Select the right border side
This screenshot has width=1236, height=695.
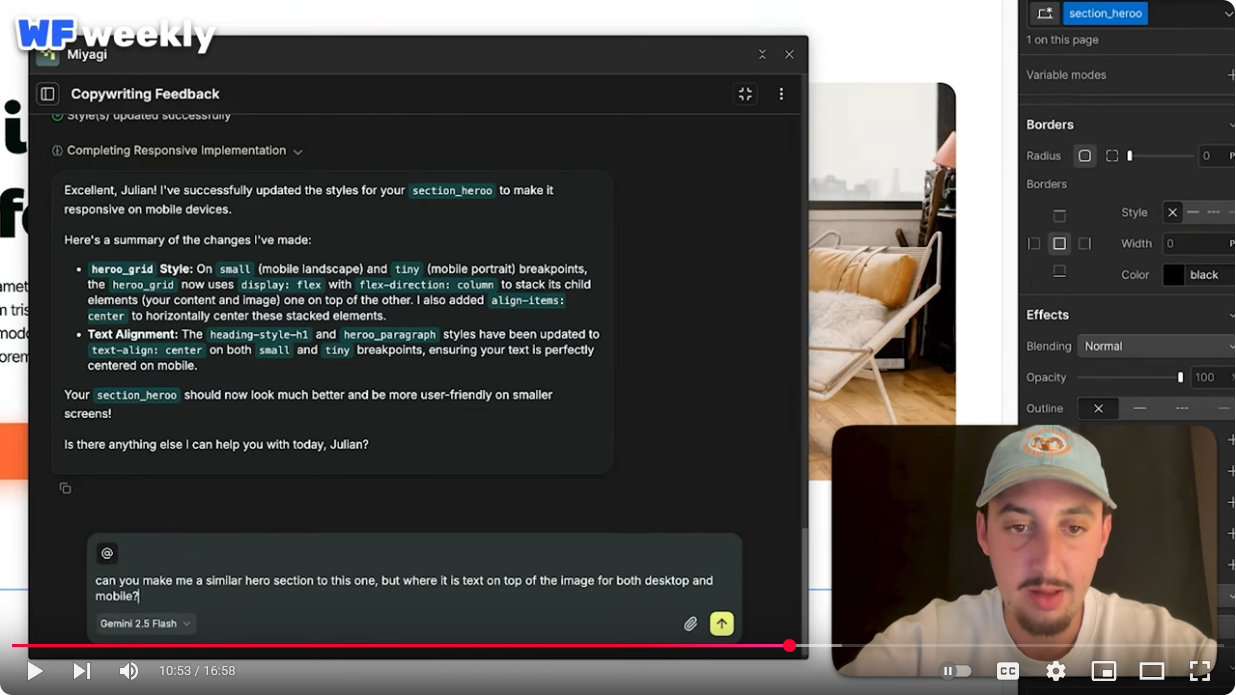(1085, 243)
